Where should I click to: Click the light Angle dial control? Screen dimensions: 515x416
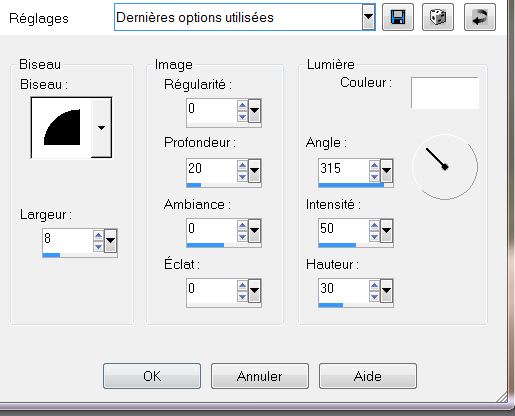[x=445, y=167]
